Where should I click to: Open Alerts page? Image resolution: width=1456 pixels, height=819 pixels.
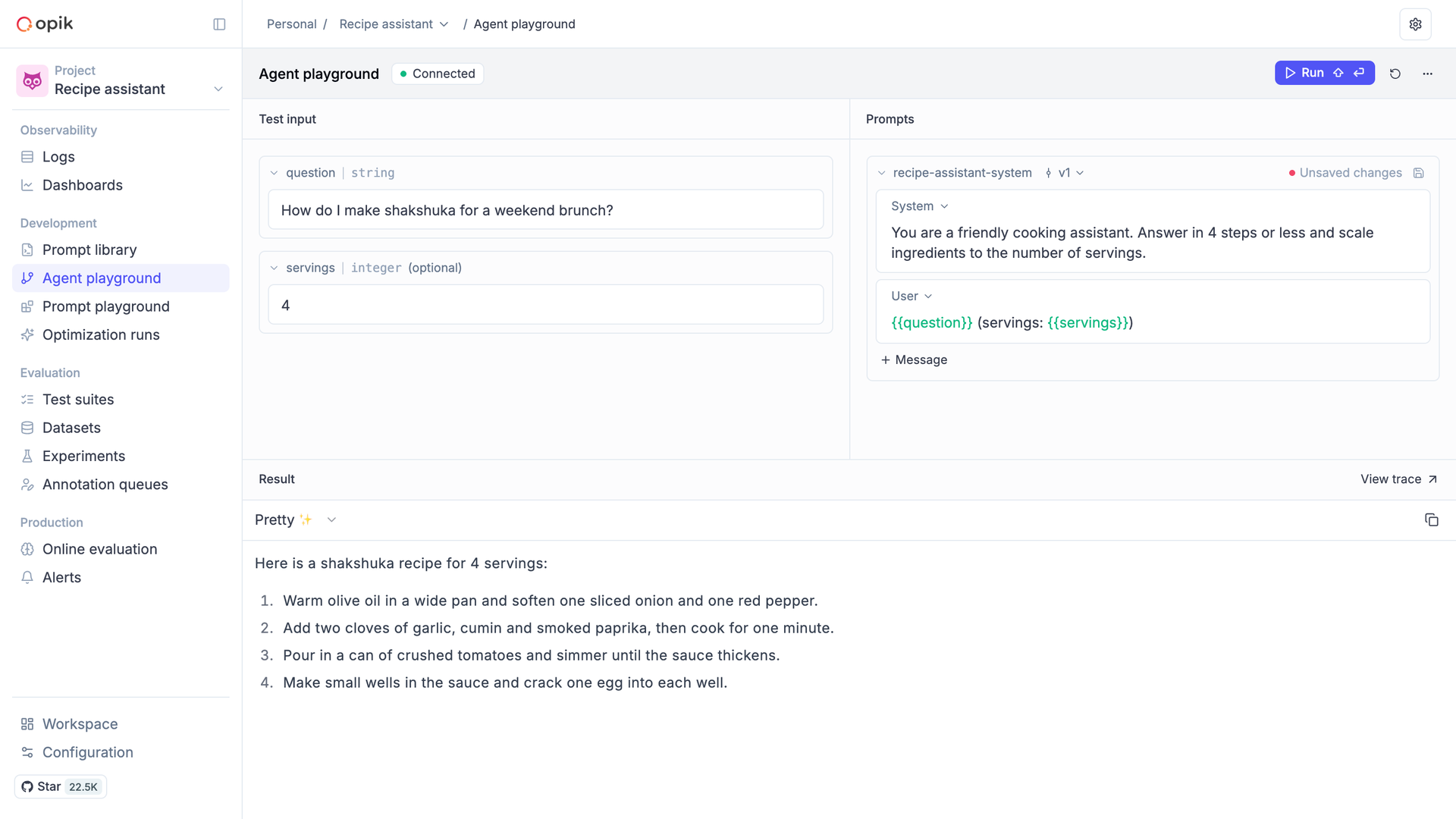pos(121,578)
